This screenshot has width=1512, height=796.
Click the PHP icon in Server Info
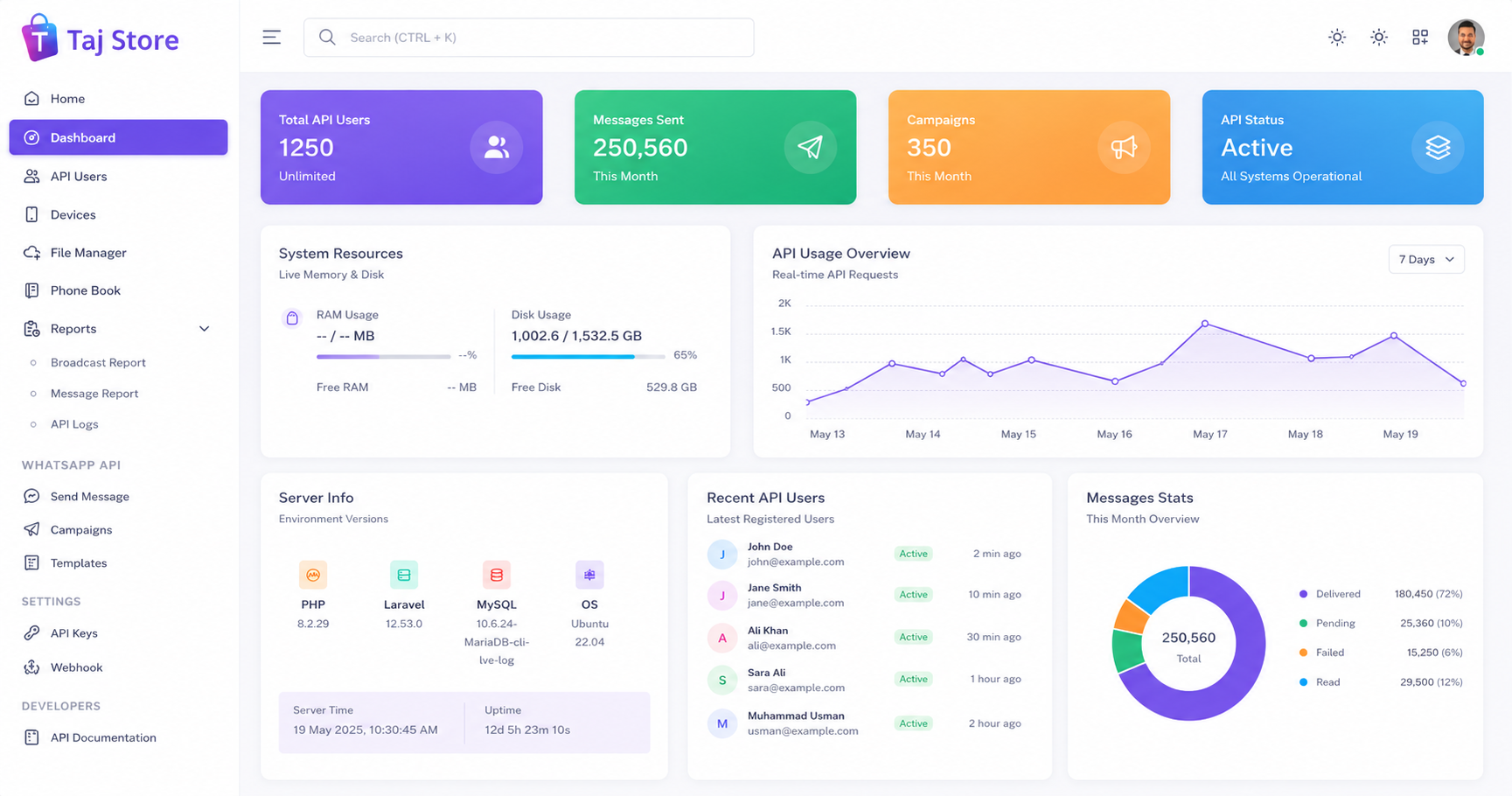(x=313, y=575)
